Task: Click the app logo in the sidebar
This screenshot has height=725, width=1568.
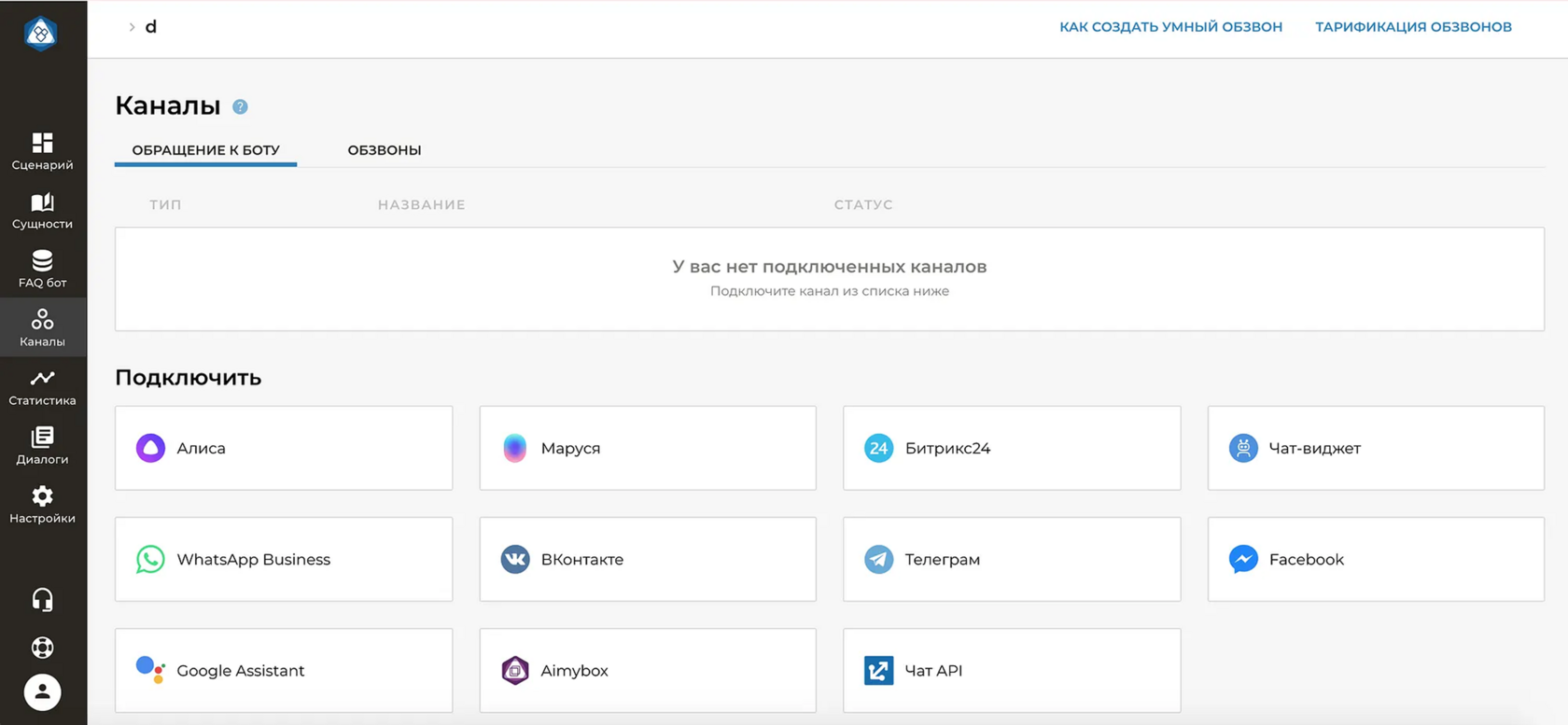Action: click(40, 34)
